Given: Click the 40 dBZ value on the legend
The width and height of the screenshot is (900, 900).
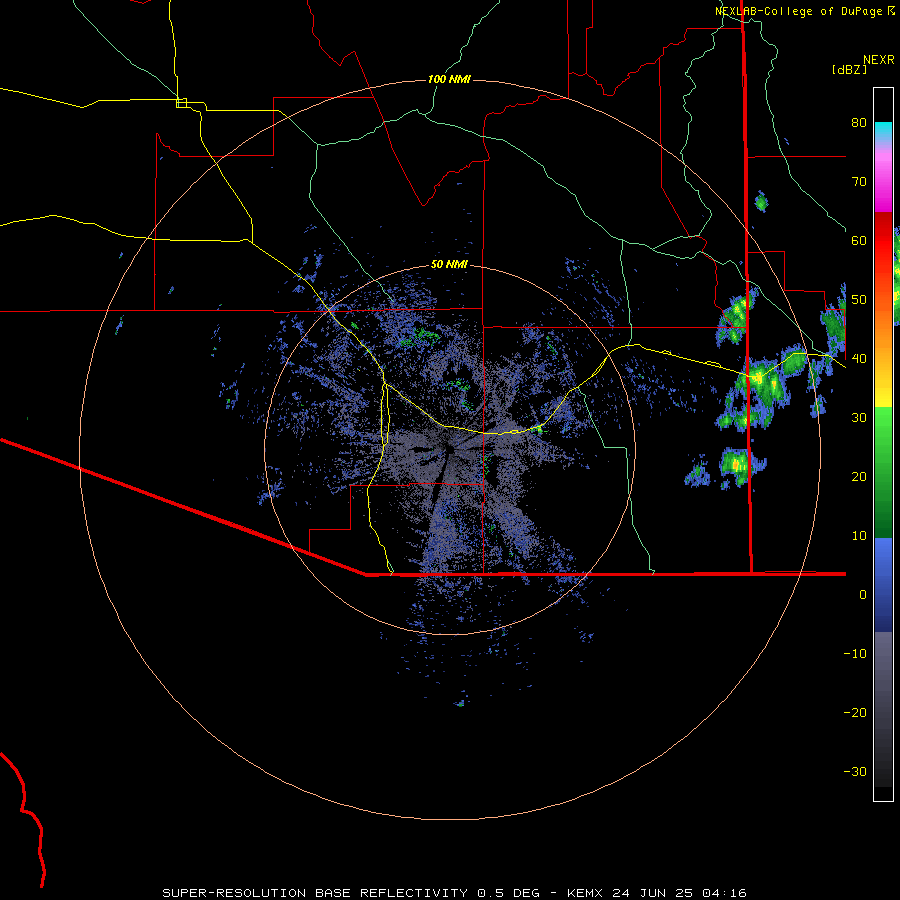Looking at the screenshot, I should click(x=859, y=359).
